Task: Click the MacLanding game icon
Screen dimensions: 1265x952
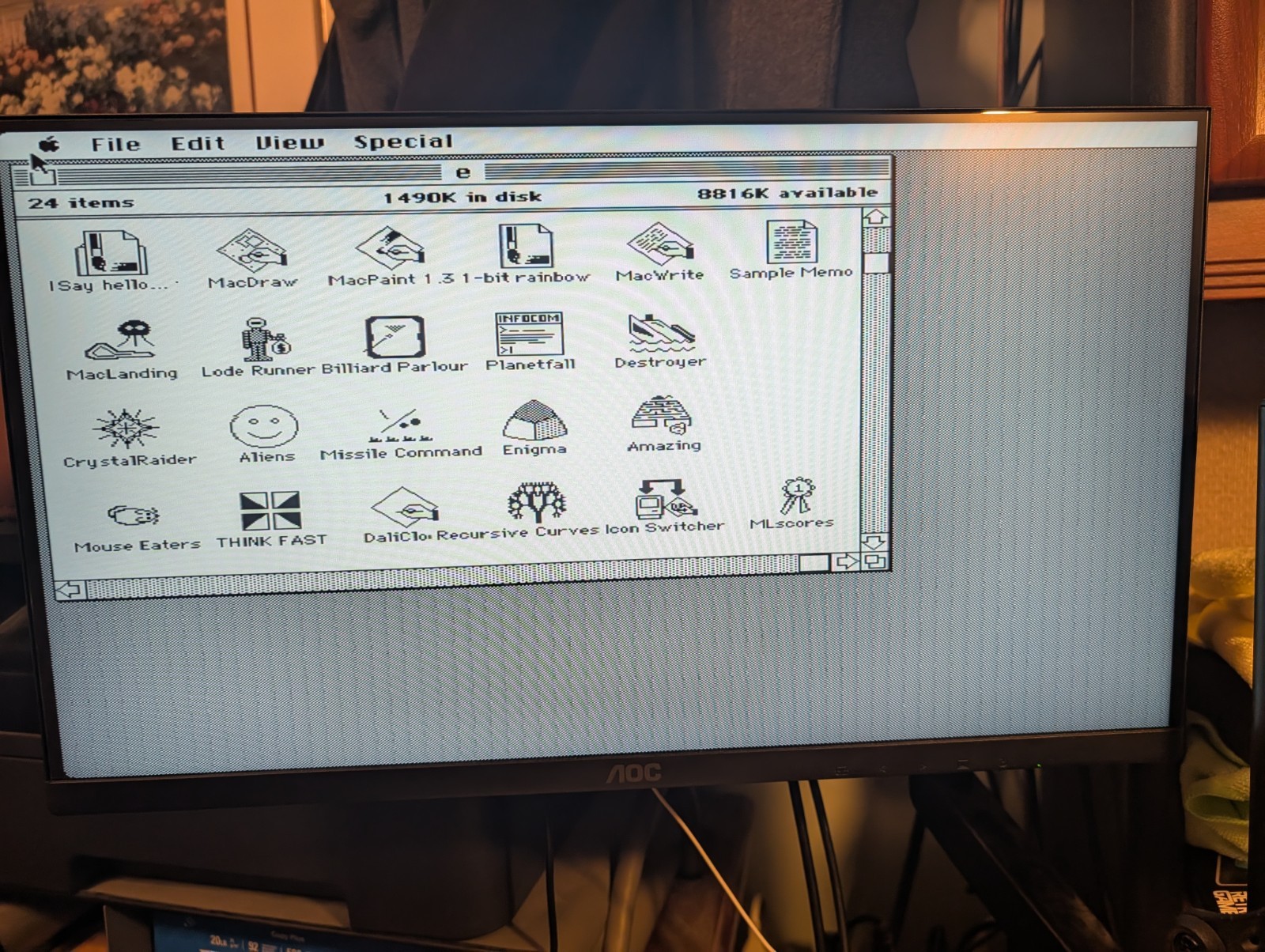Action: tap(120, 342)
